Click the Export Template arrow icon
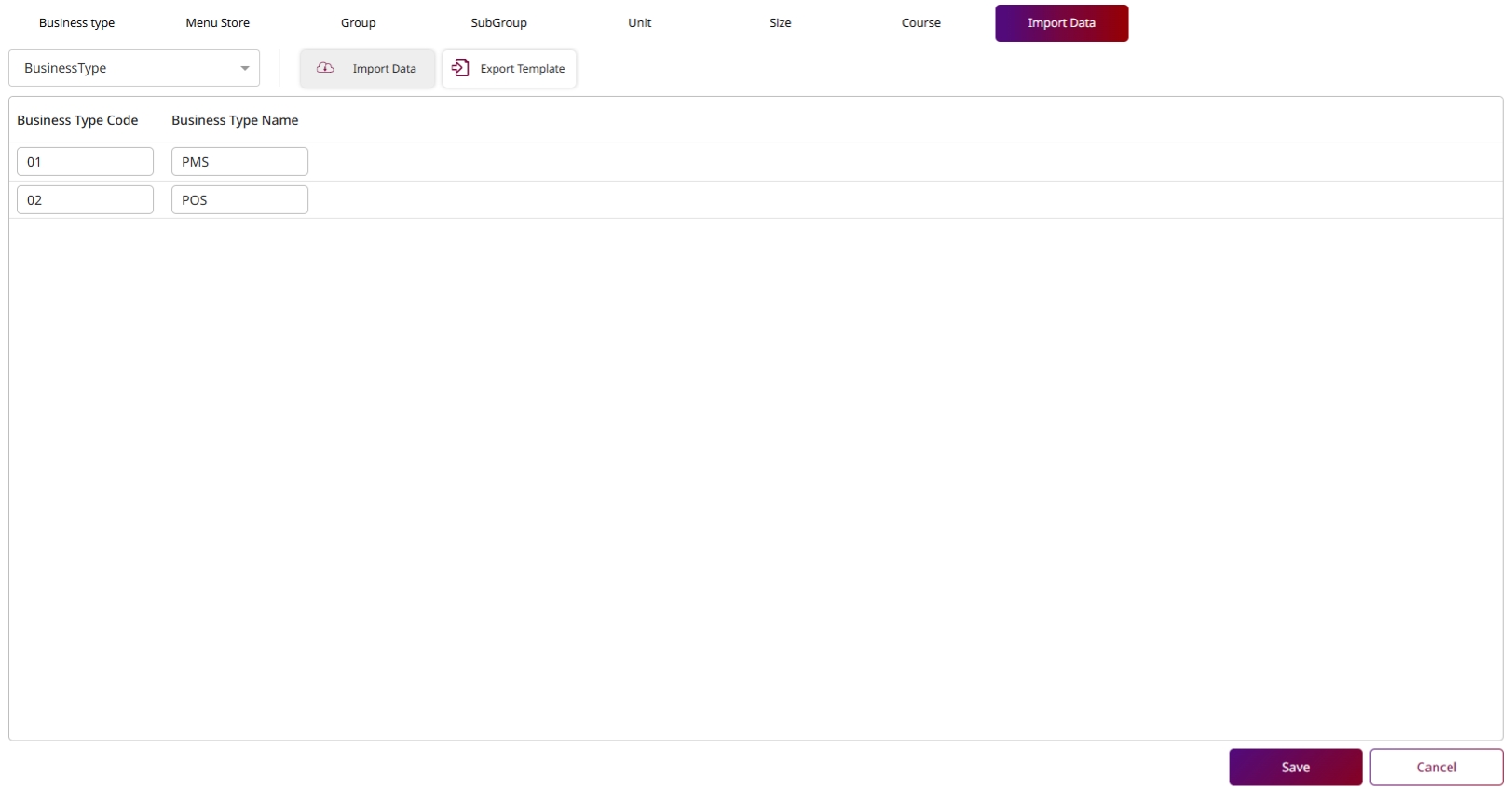Viewport: 1512px width, 789px height. [460, 68]
